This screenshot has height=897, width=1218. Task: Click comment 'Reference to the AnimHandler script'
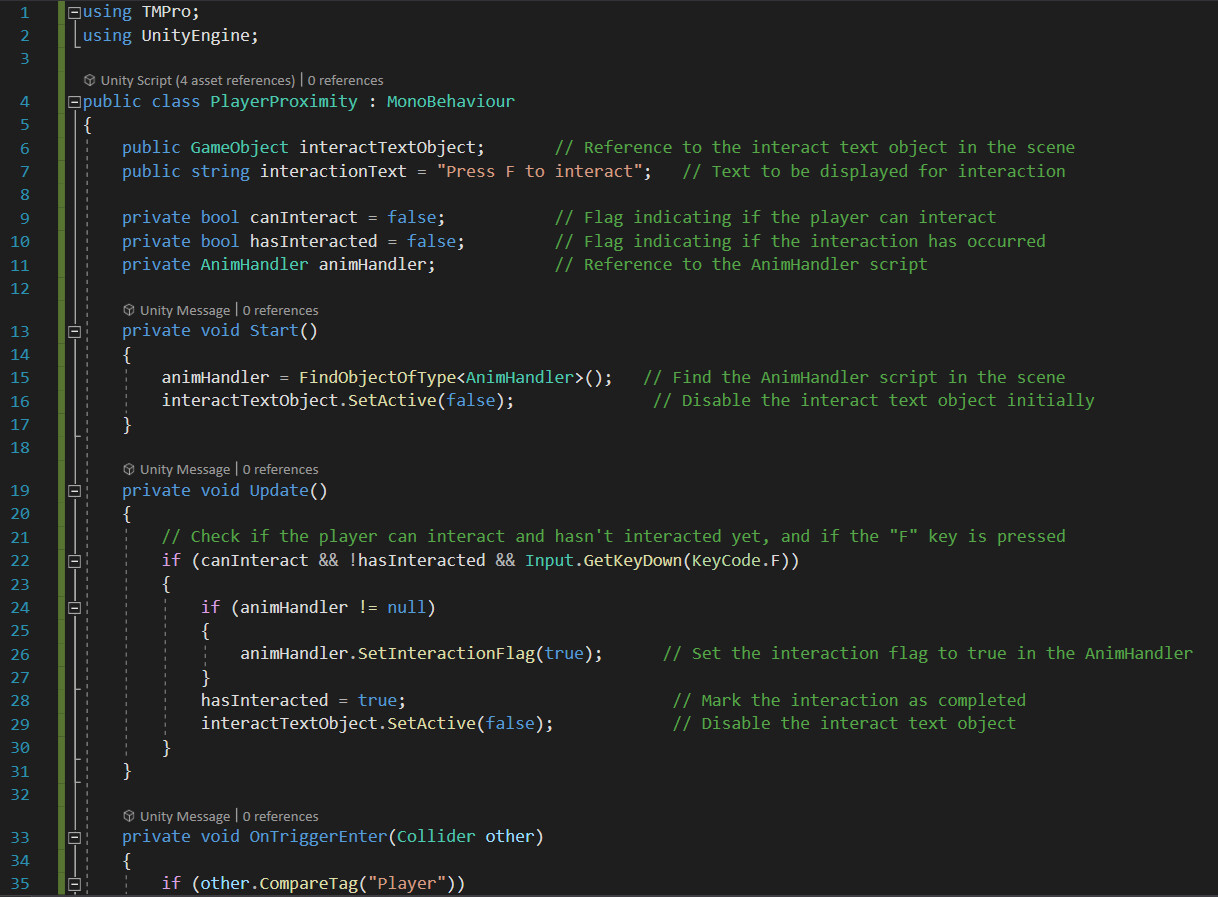[x=756, y=264]
